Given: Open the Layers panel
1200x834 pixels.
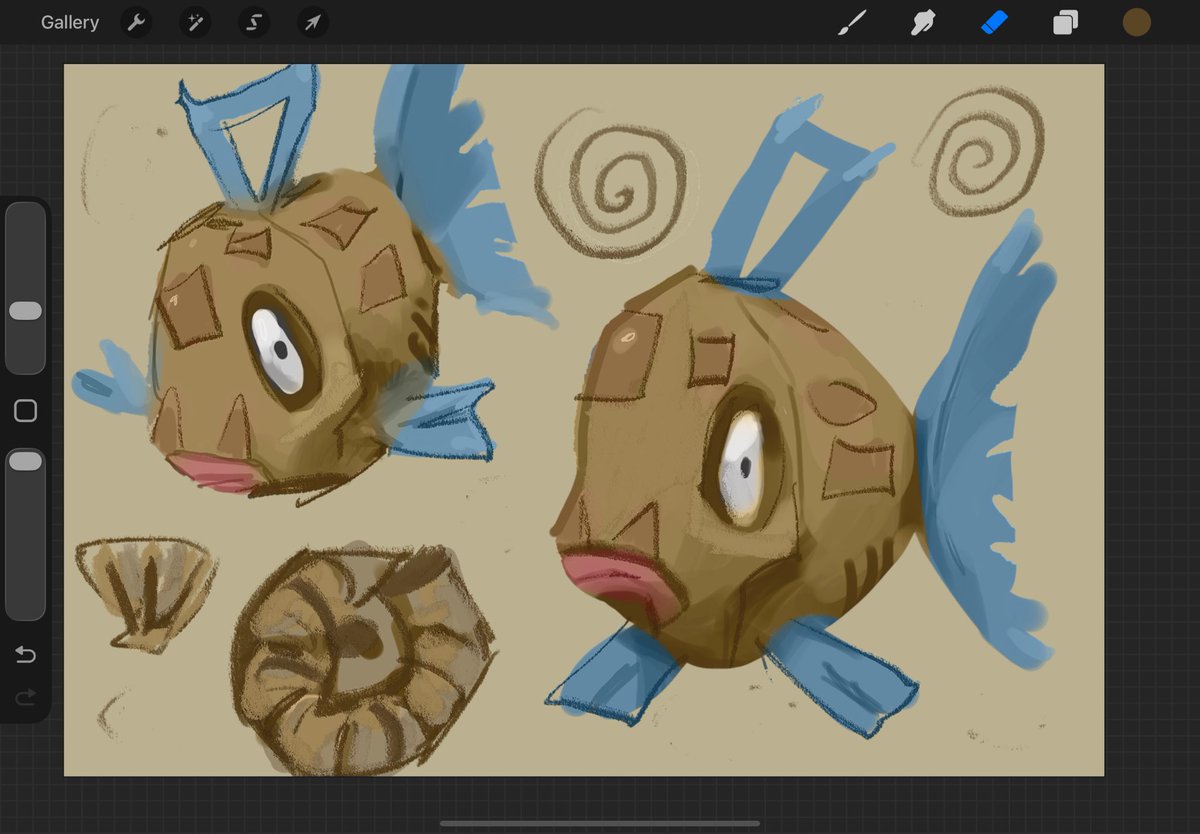Looking at the screenshot, I should pyautogui.click(x=1065, y=22).
